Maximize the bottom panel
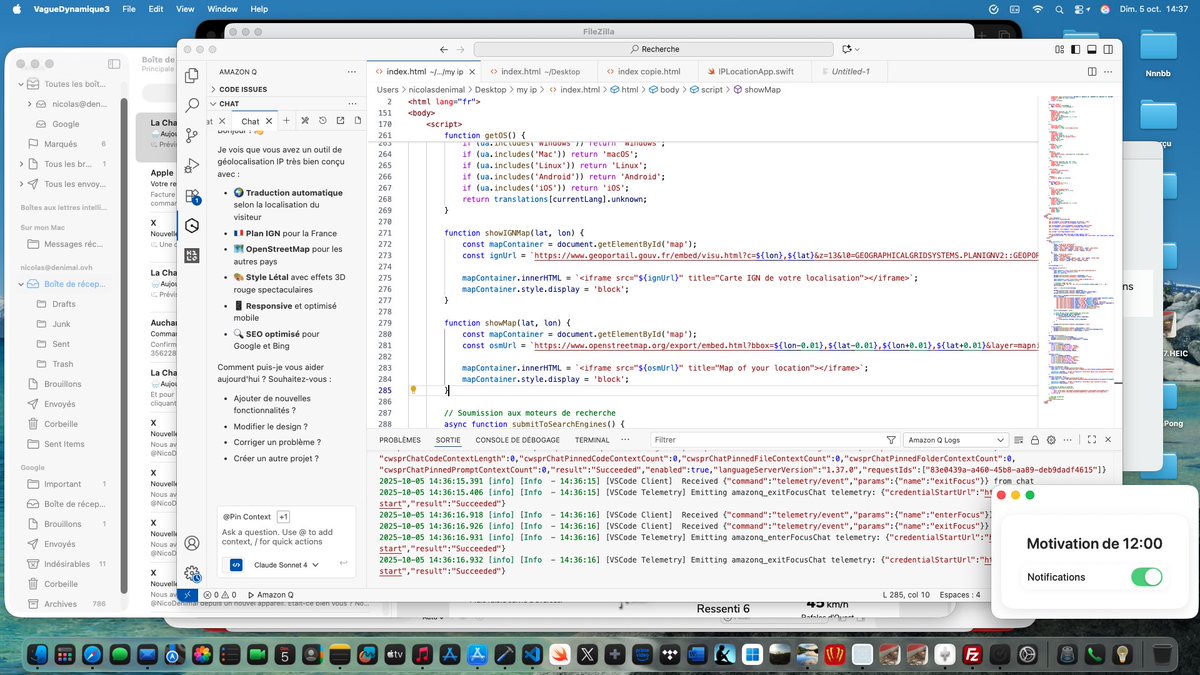This screenshot has height=675, width=1200. (1092, 440)
